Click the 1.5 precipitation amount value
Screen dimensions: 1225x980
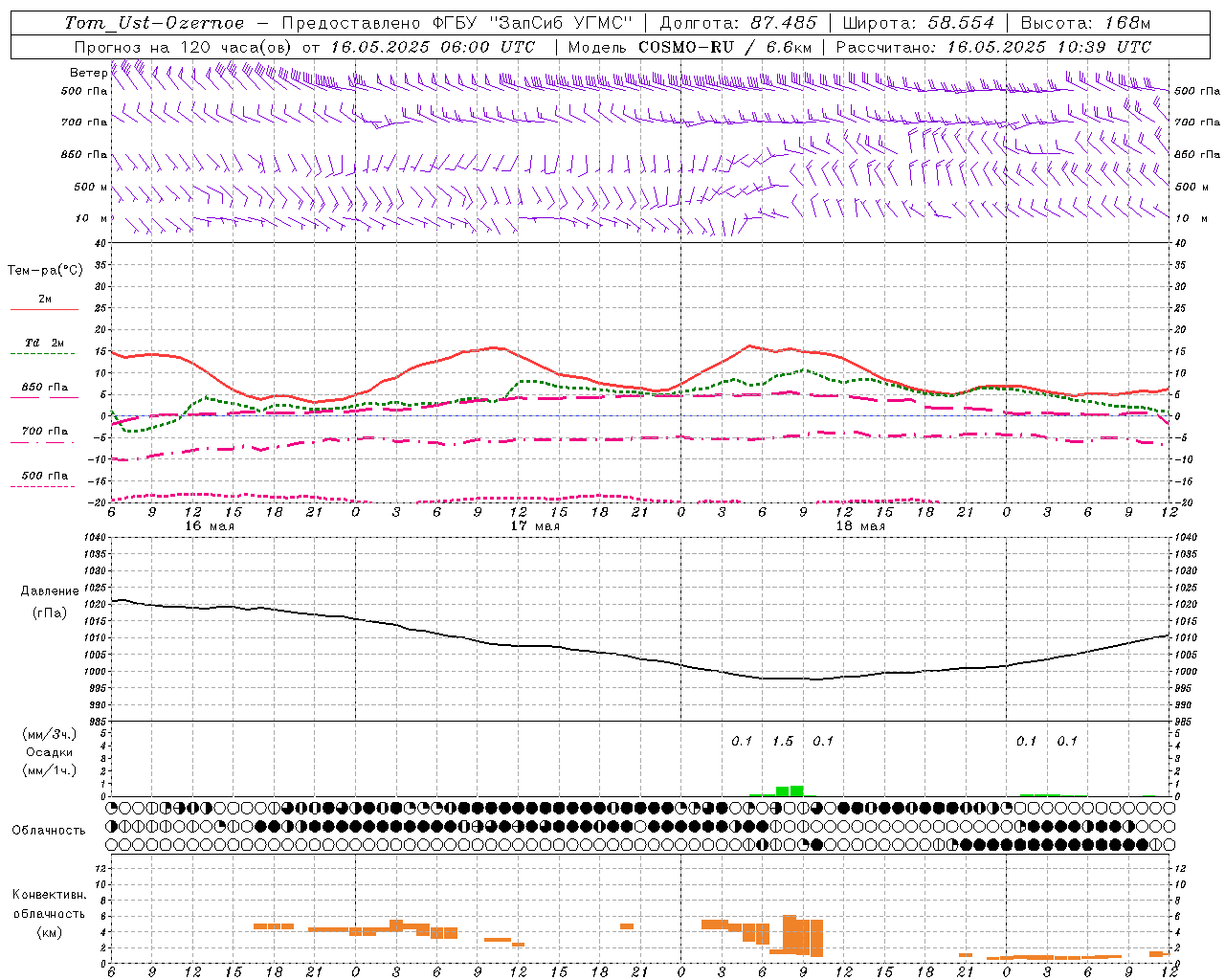(x=783, y=741)
